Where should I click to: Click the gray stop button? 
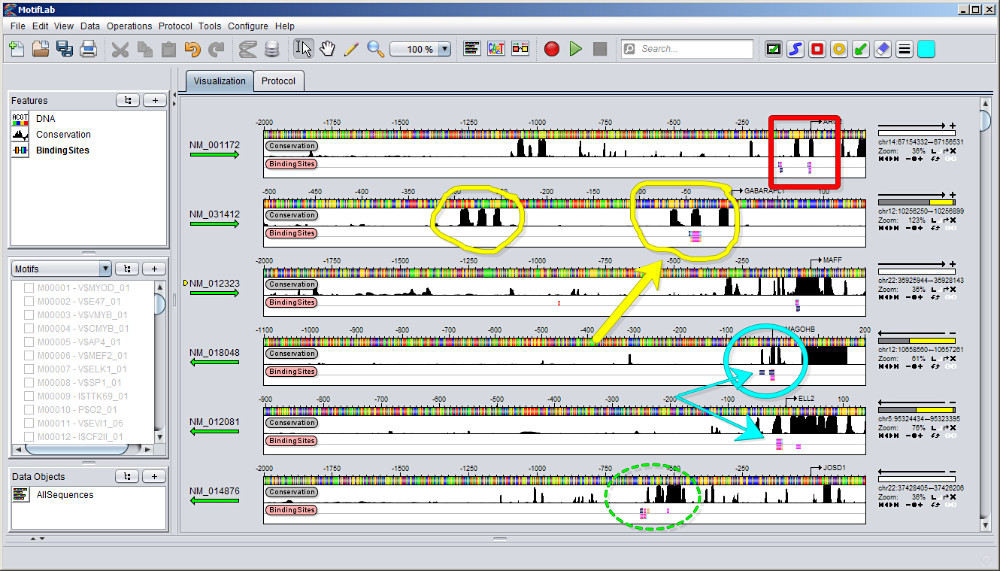(599, 49)
